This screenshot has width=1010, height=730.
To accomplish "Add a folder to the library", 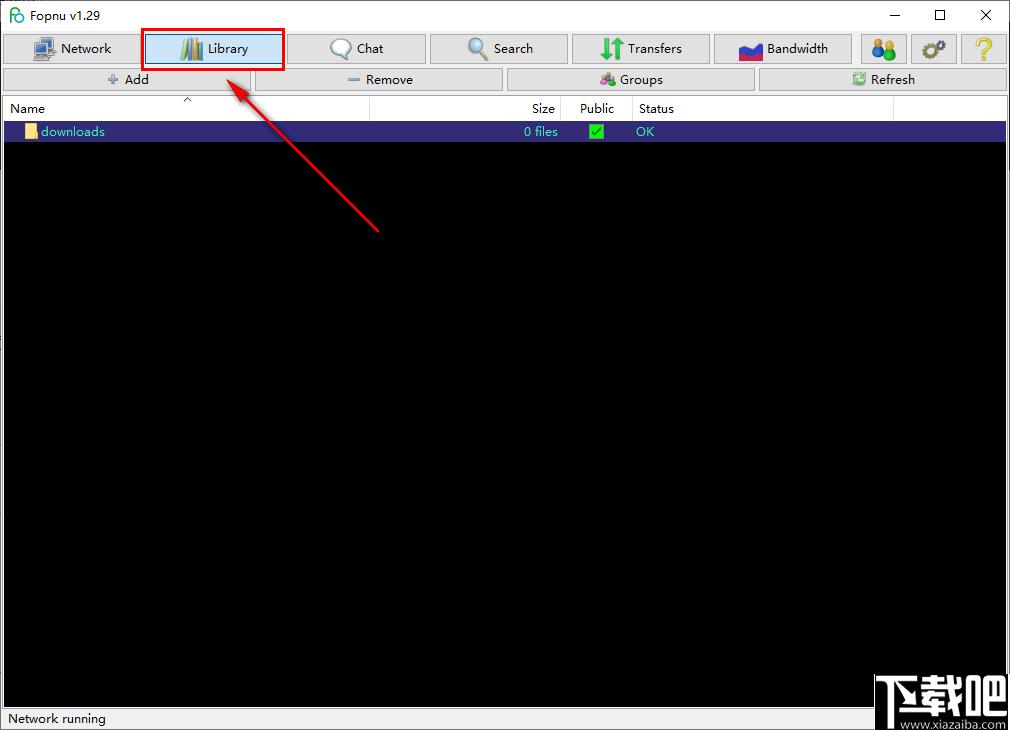I will coord(127,79).
